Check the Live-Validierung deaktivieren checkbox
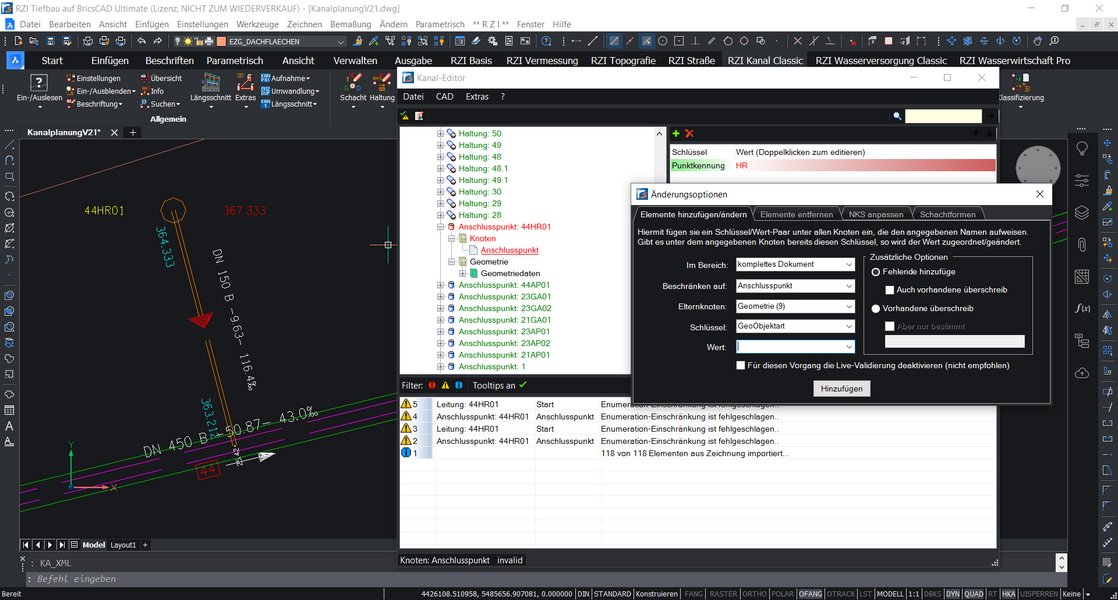 741,366
